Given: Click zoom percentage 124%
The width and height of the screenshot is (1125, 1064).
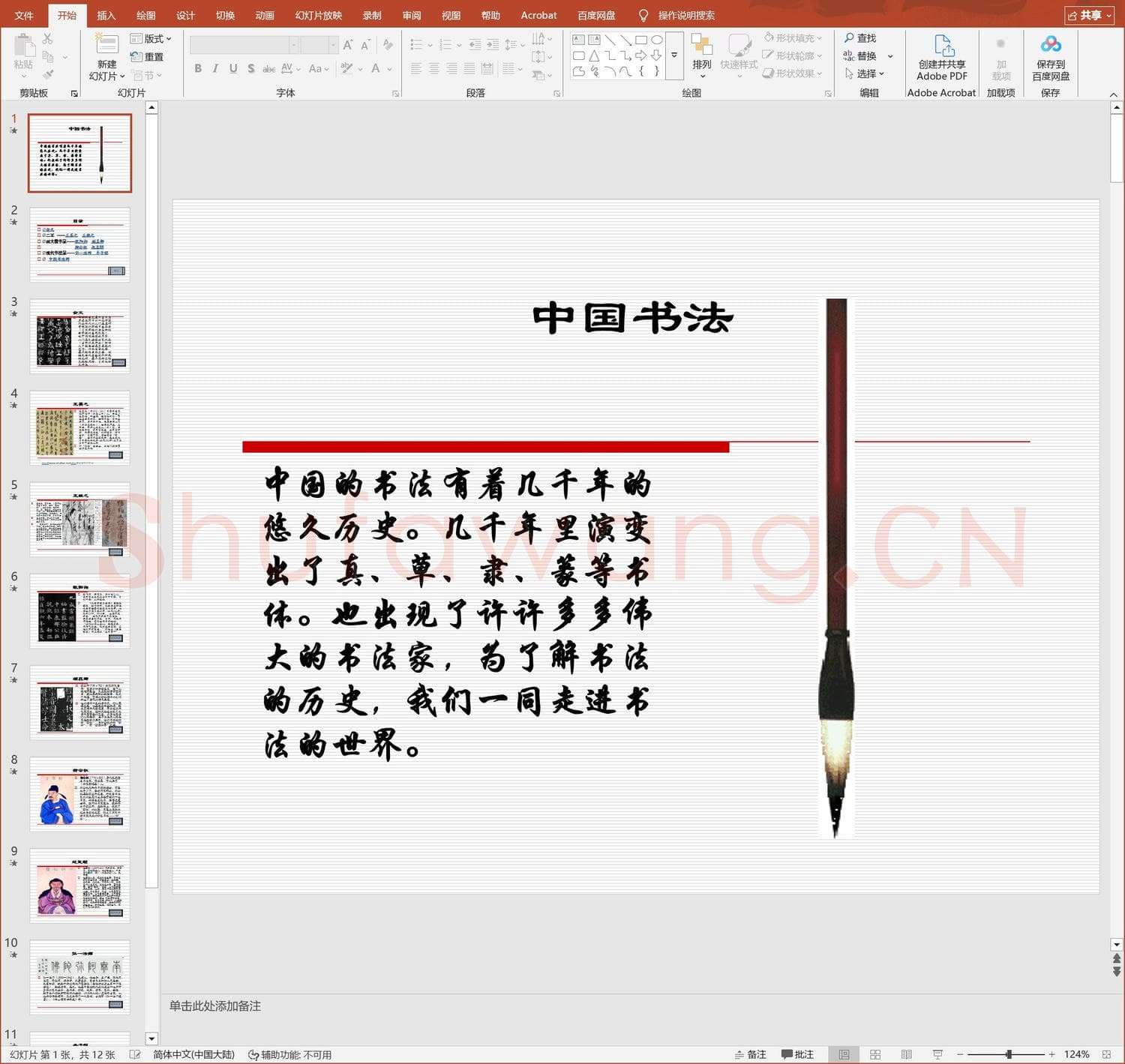Looking at the screenshot, I should (1076, 1054).
